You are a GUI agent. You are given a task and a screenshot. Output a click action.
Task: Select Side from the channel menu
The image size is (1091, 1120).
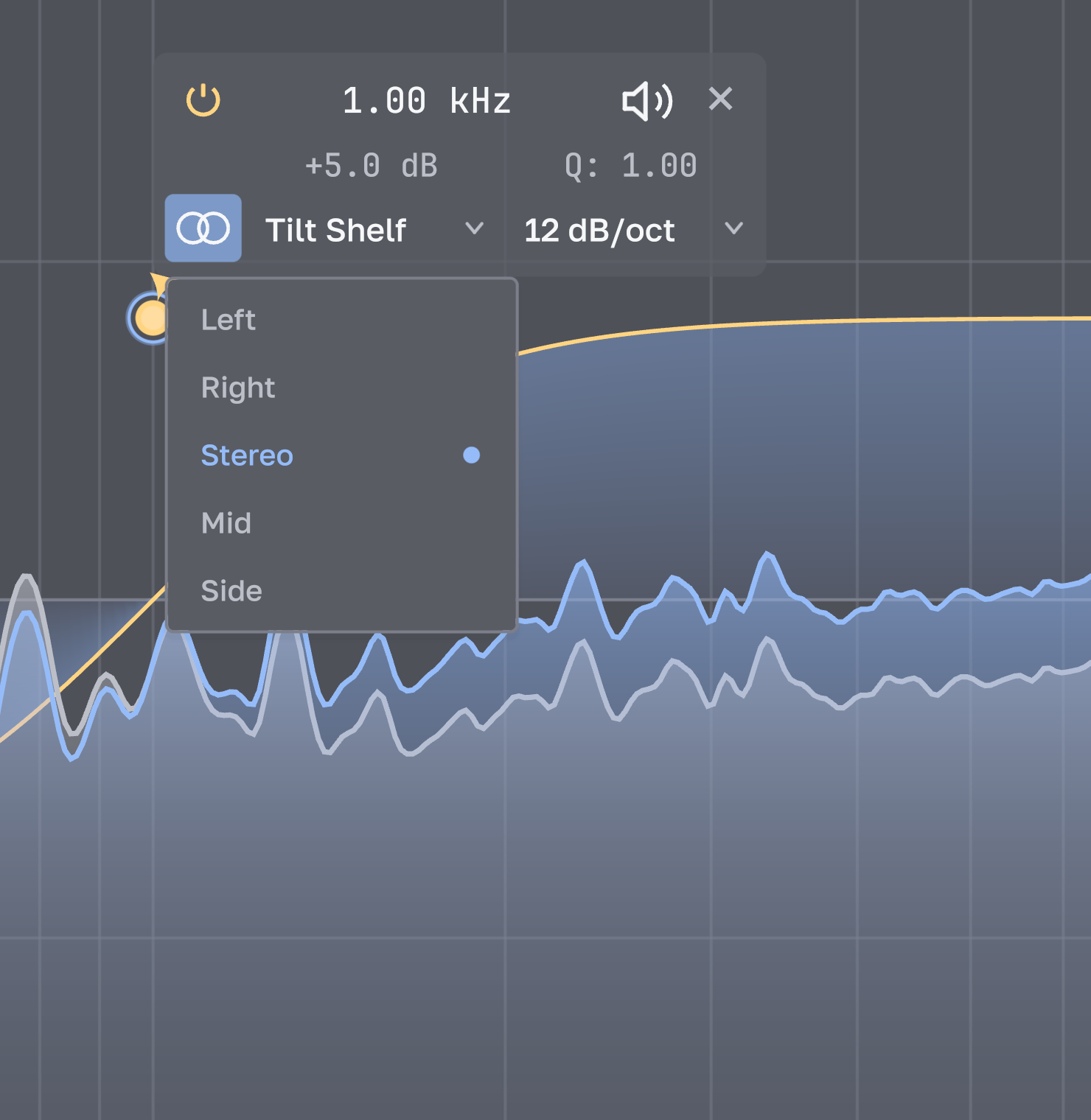342,591
